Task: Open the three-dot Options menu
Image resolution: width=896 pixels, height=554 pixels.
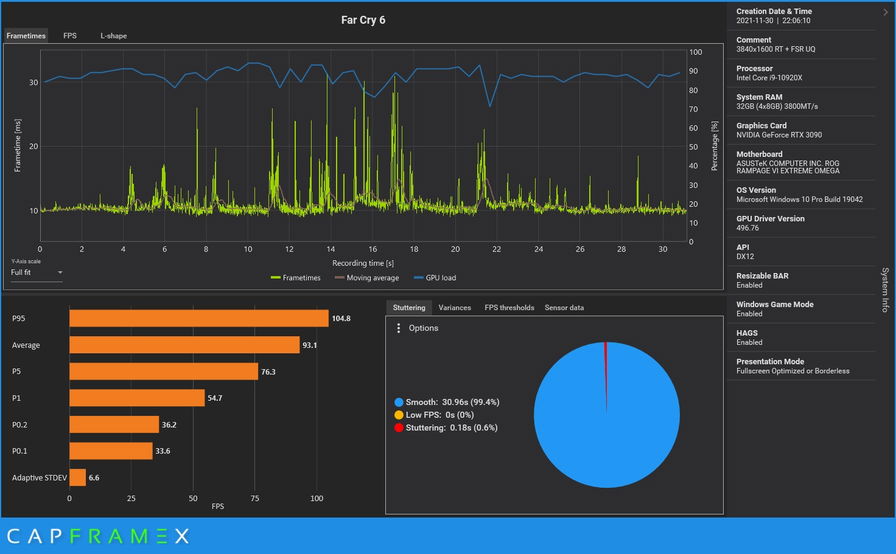Action: (x=400, y=328)
